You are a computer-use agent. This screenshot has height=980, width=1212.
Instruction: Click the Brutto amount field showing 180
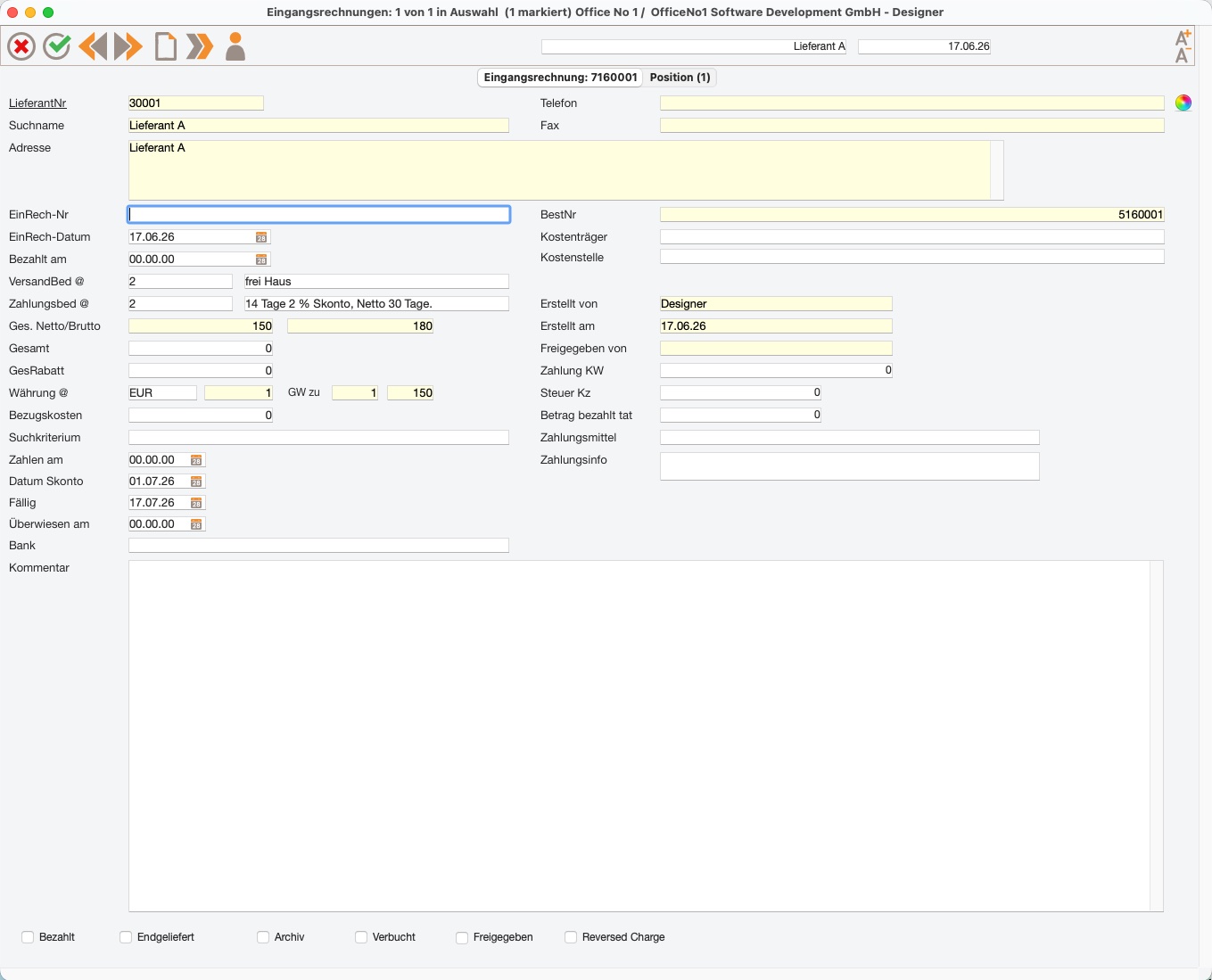point(360,326)
